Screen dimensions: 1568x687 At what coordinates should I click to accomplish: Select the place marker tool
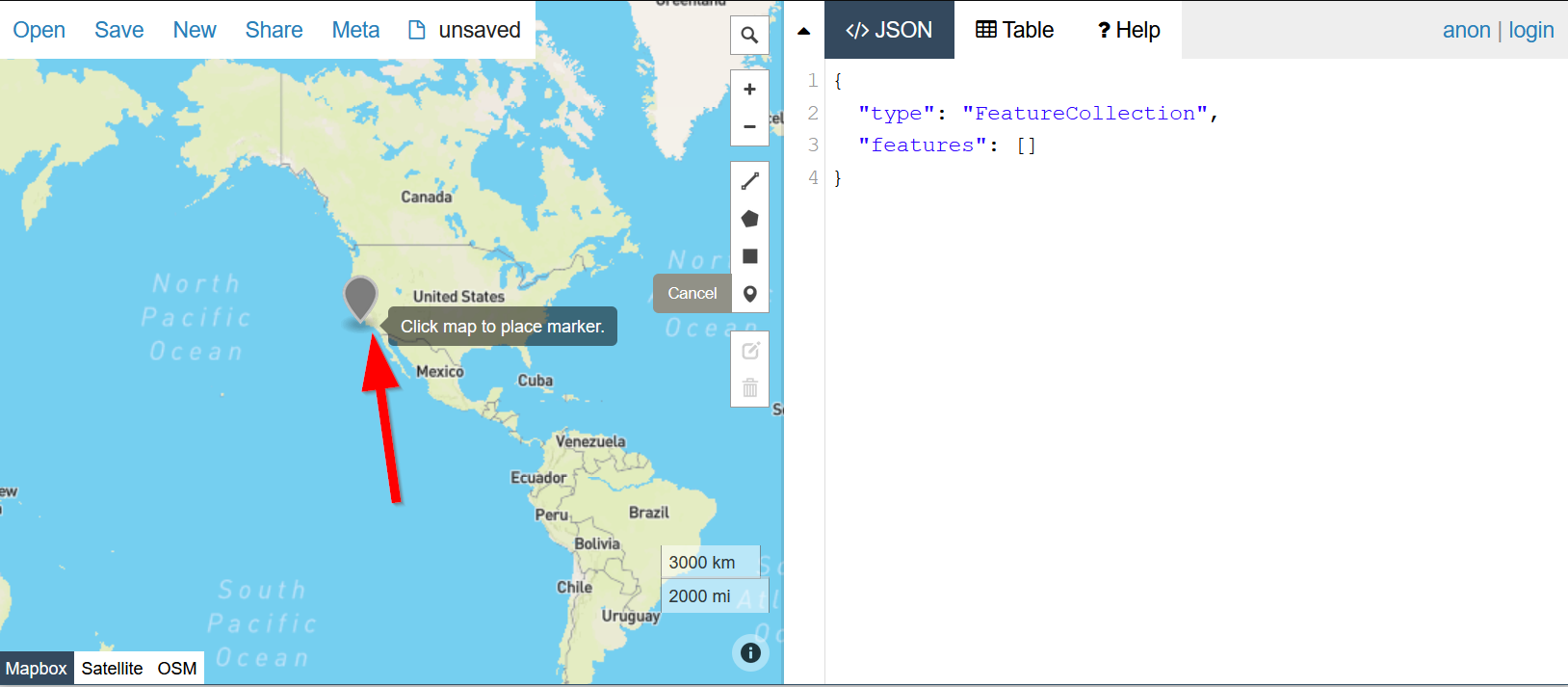coord(749,294)
